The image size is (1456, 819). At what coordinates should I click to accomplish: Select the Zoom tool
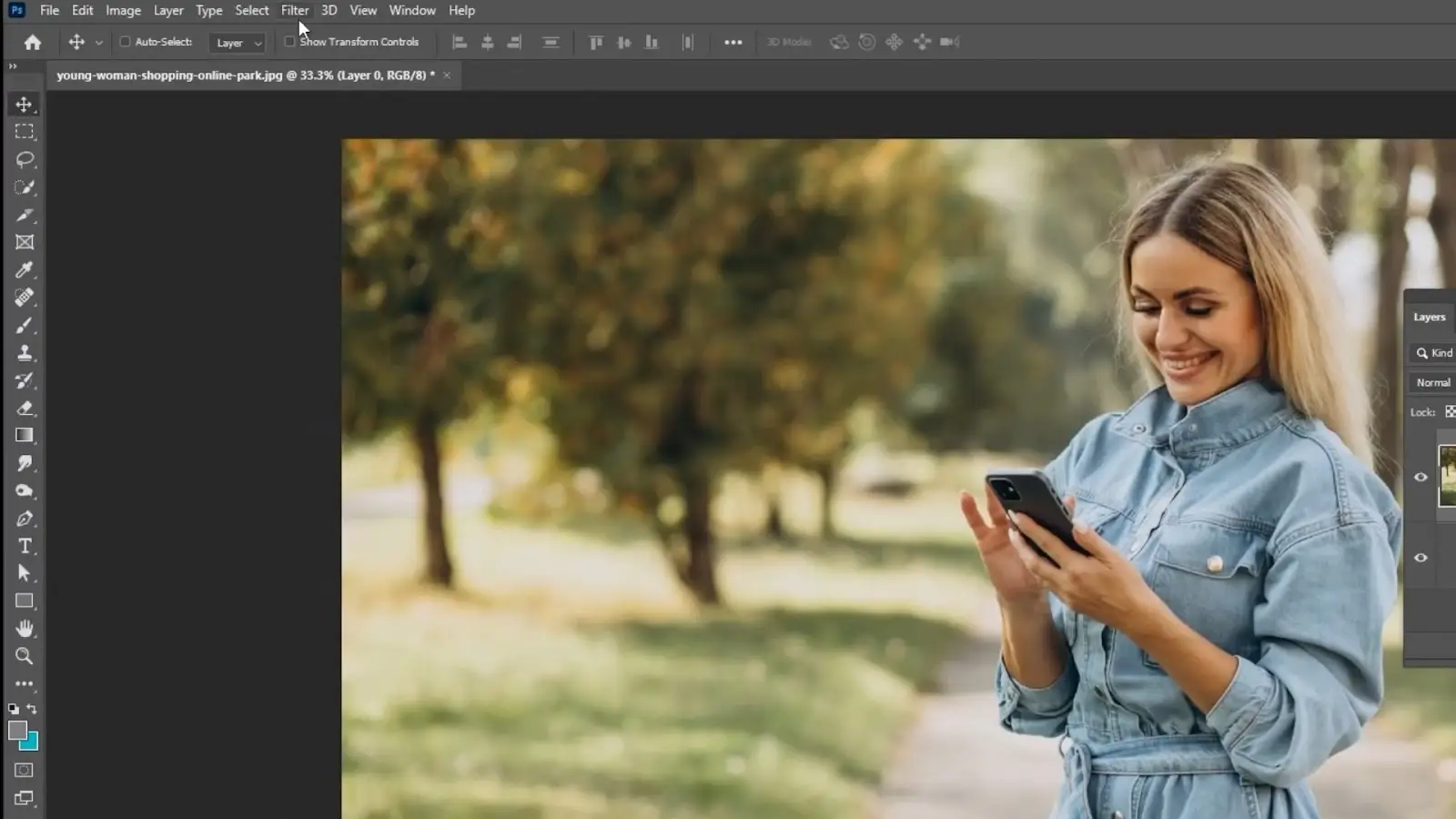(25, 656)
